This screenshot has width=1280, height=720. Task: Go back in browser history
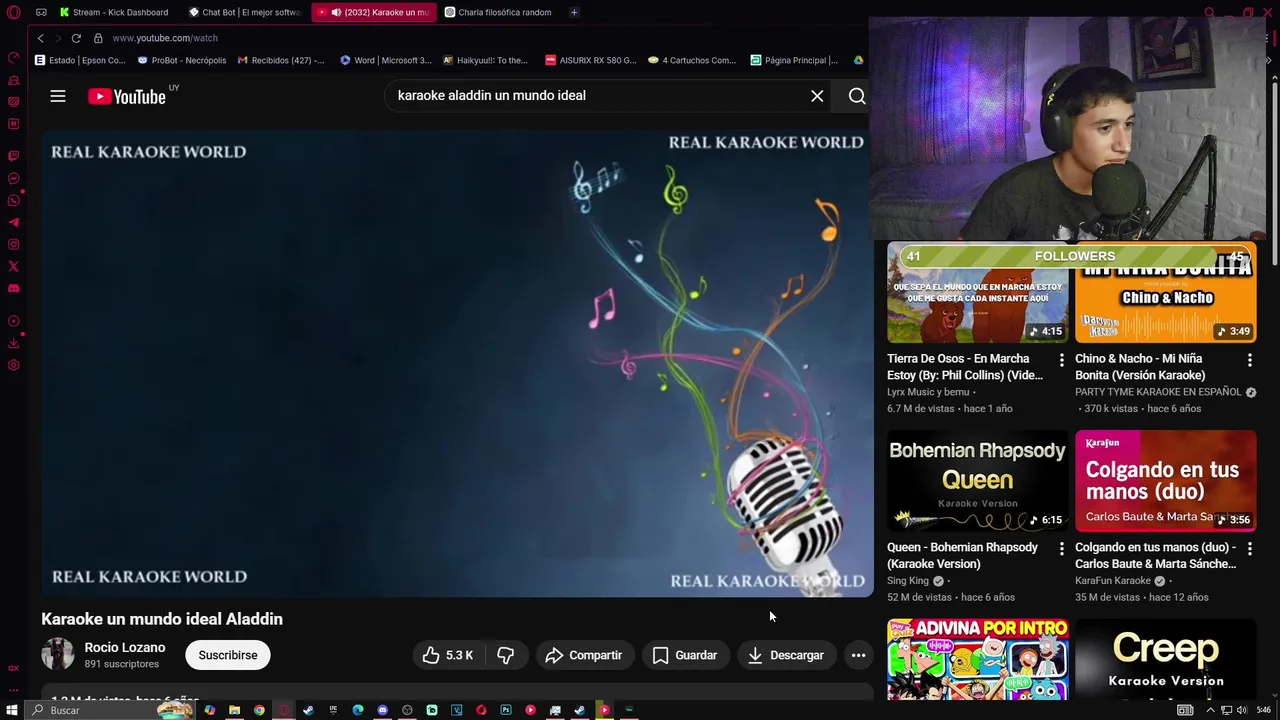point(41,38)
